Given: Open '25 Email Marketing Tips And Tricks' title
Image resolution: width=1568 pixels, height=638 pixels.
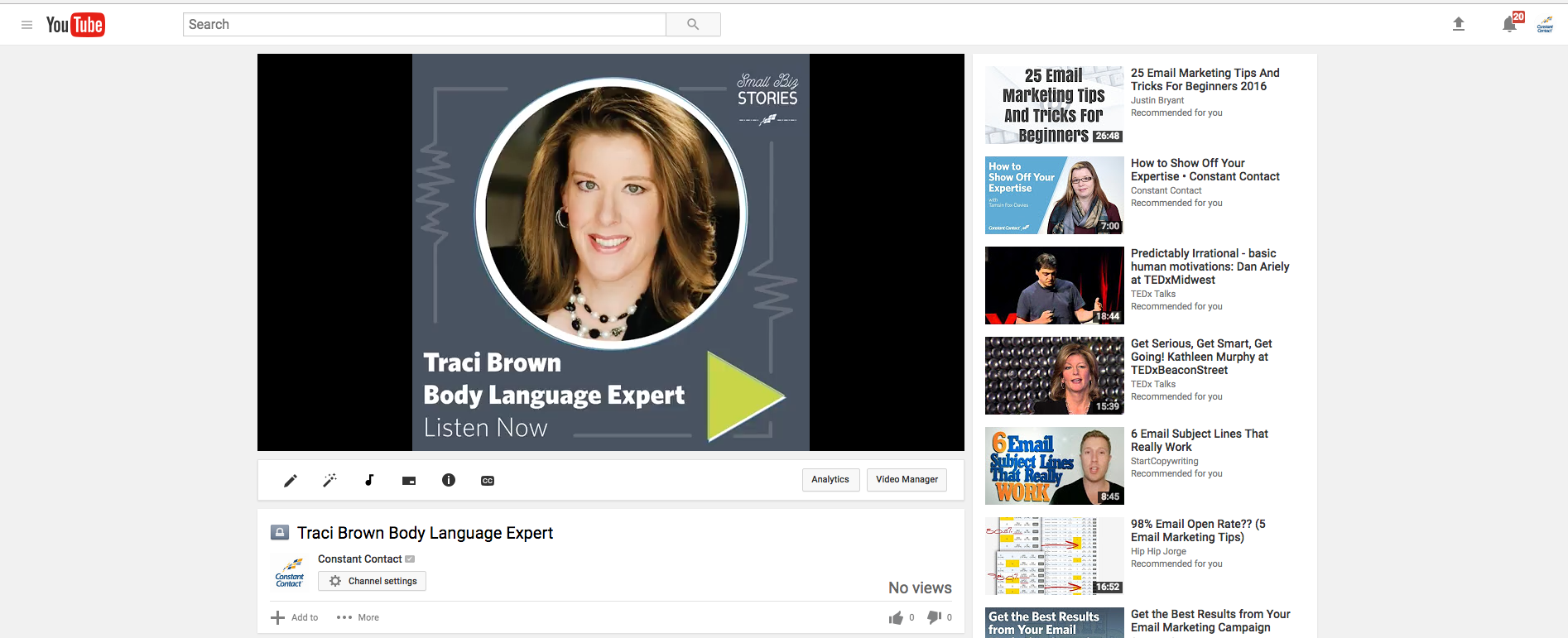Looking at the screenshot, I should (x=1205, y=79).
